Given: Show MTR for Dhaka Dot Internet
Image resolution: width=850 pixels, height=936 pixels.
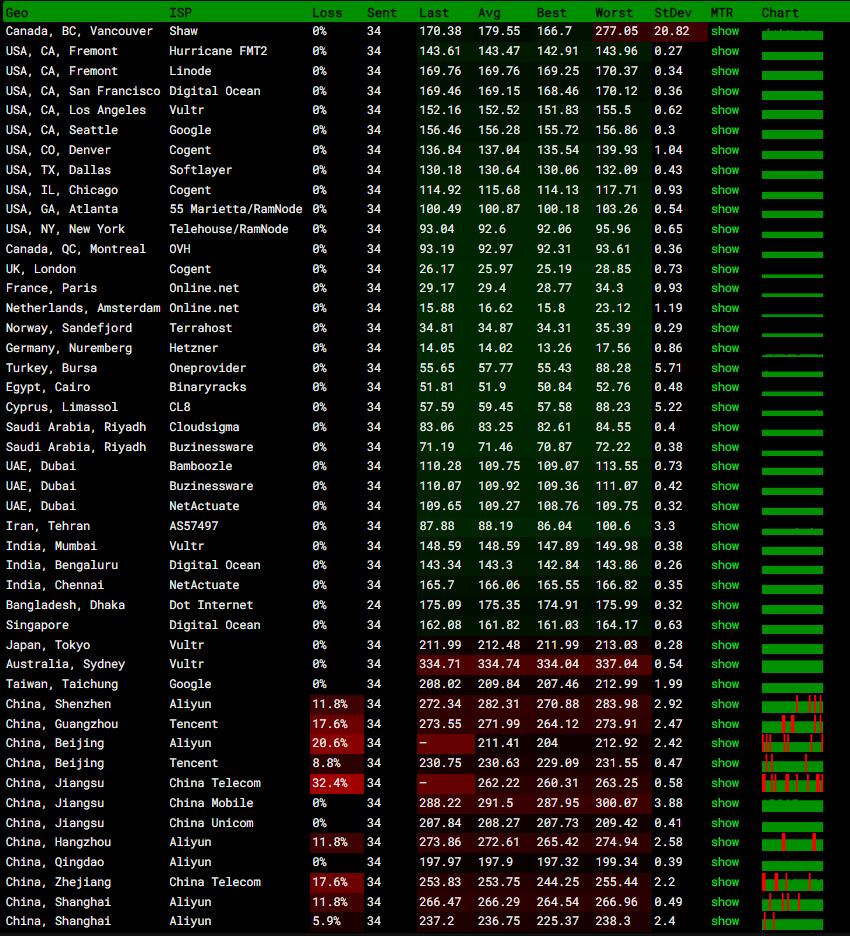Looking at the screenshot, I should point(725,605).
